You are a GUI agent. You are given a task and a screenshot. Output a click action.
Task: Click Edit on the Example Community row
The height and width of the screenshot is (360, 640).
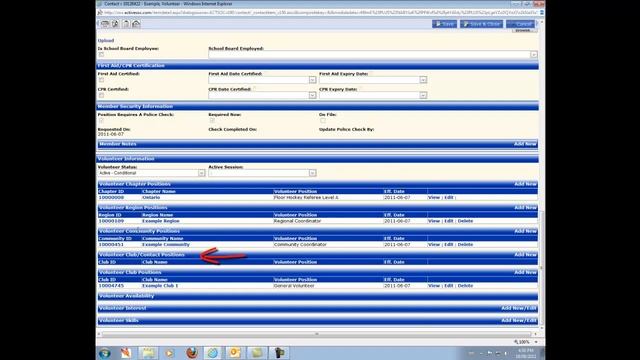coord(449,244)
